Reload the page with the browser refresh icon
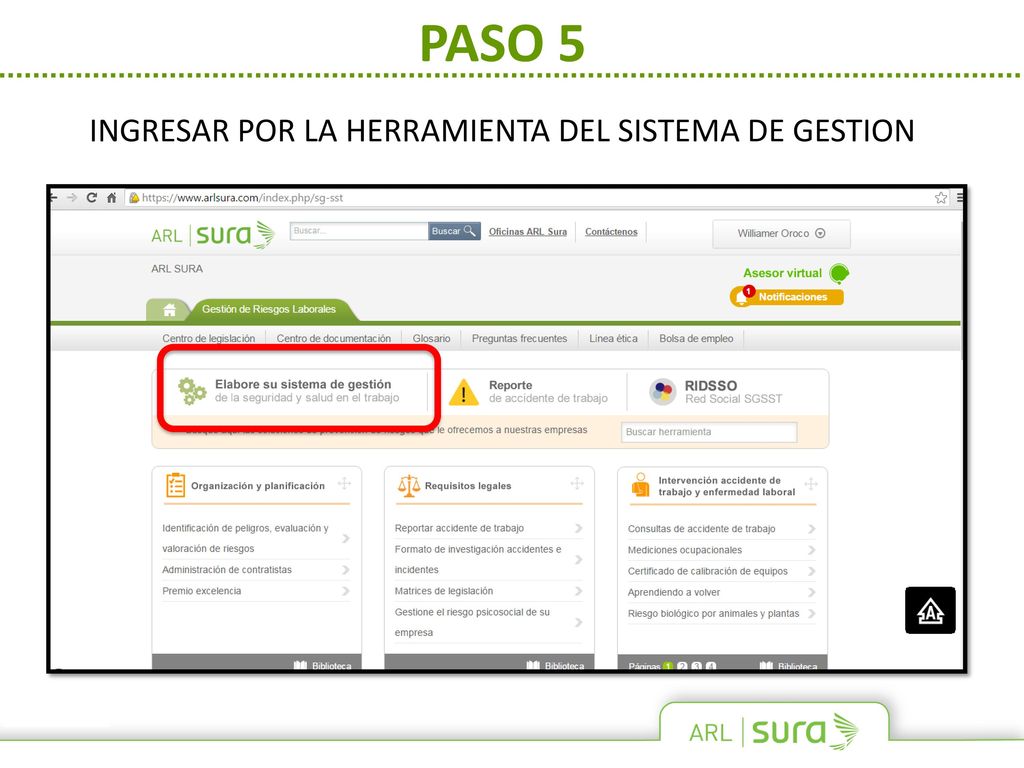1024x768 pixels. click(91, 197)
